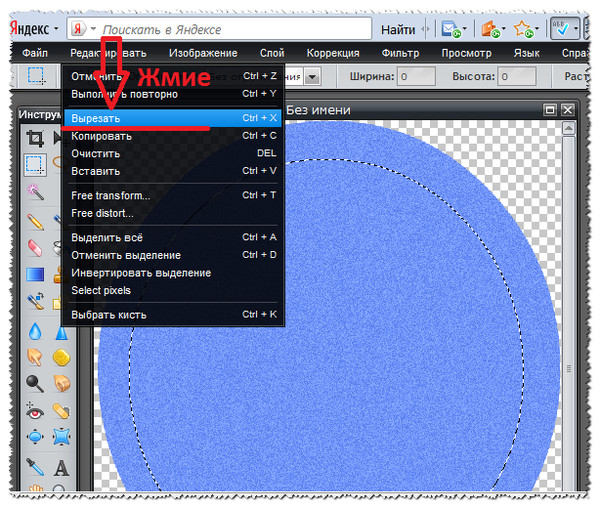
Task: Focus the Поискать в Яндексе search field
Action: pos(236,29)
